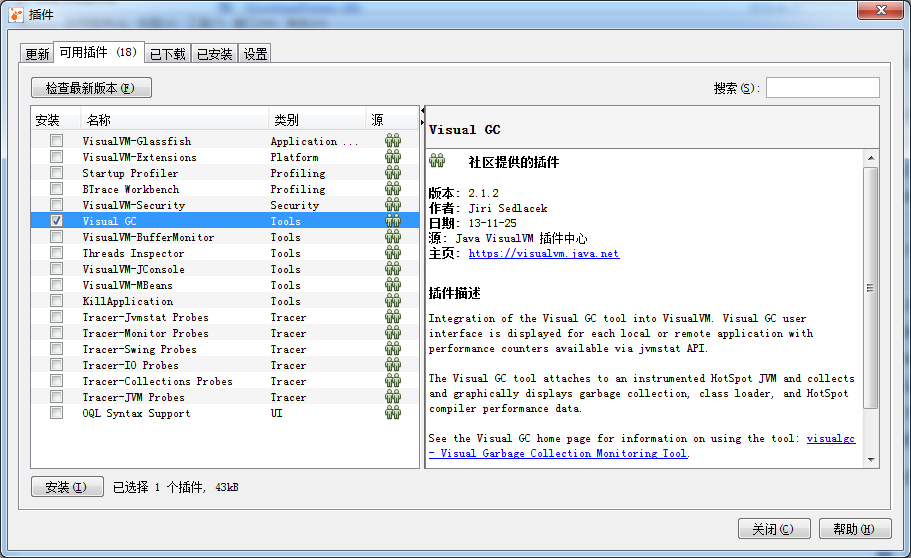Click the source icon in VisualVM-Security row
Screen dimensions: 911x558
point(393,205)
